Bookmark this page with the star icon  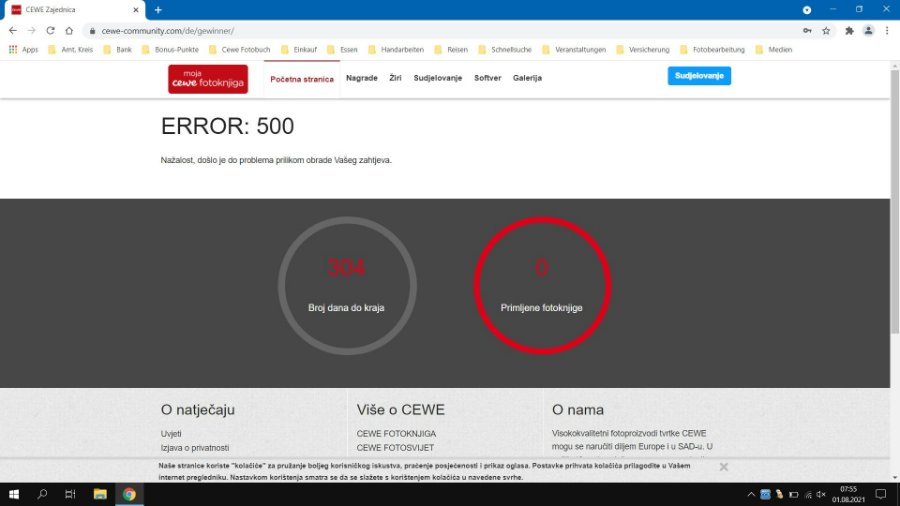tap(826, 31)
